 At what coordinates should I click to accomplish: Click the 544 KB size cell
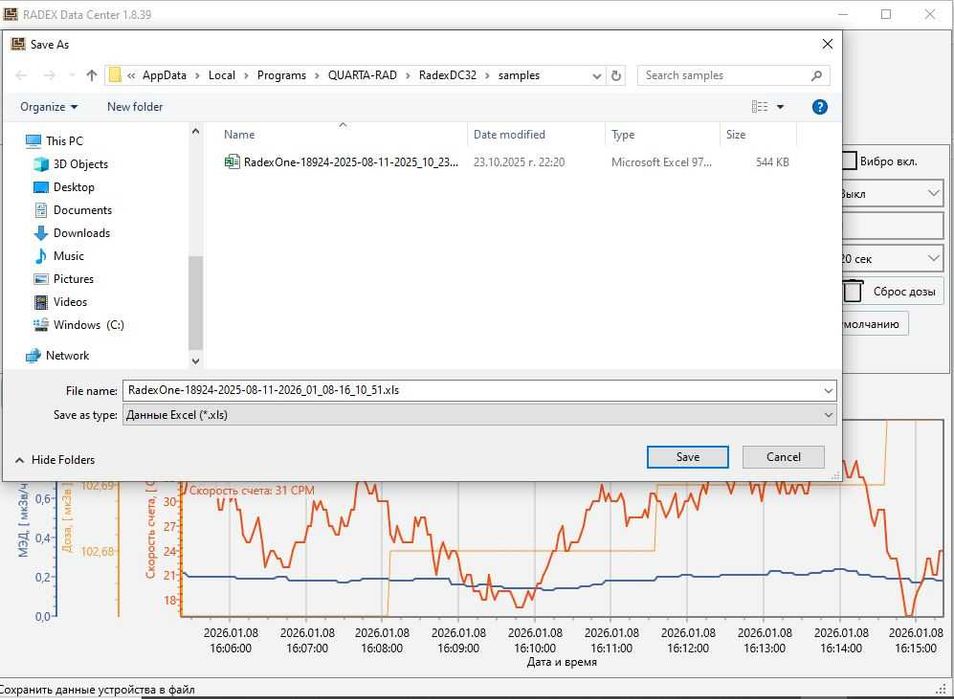click(772, 162)
